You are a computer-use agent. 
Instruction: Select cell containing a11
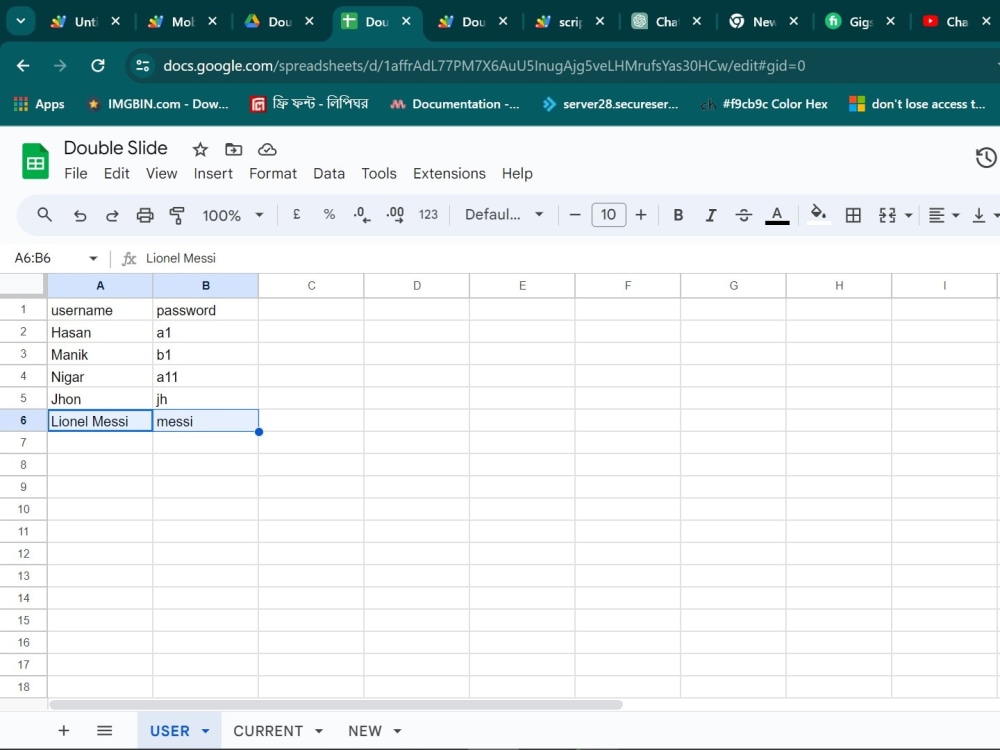(x=205, y=377)
